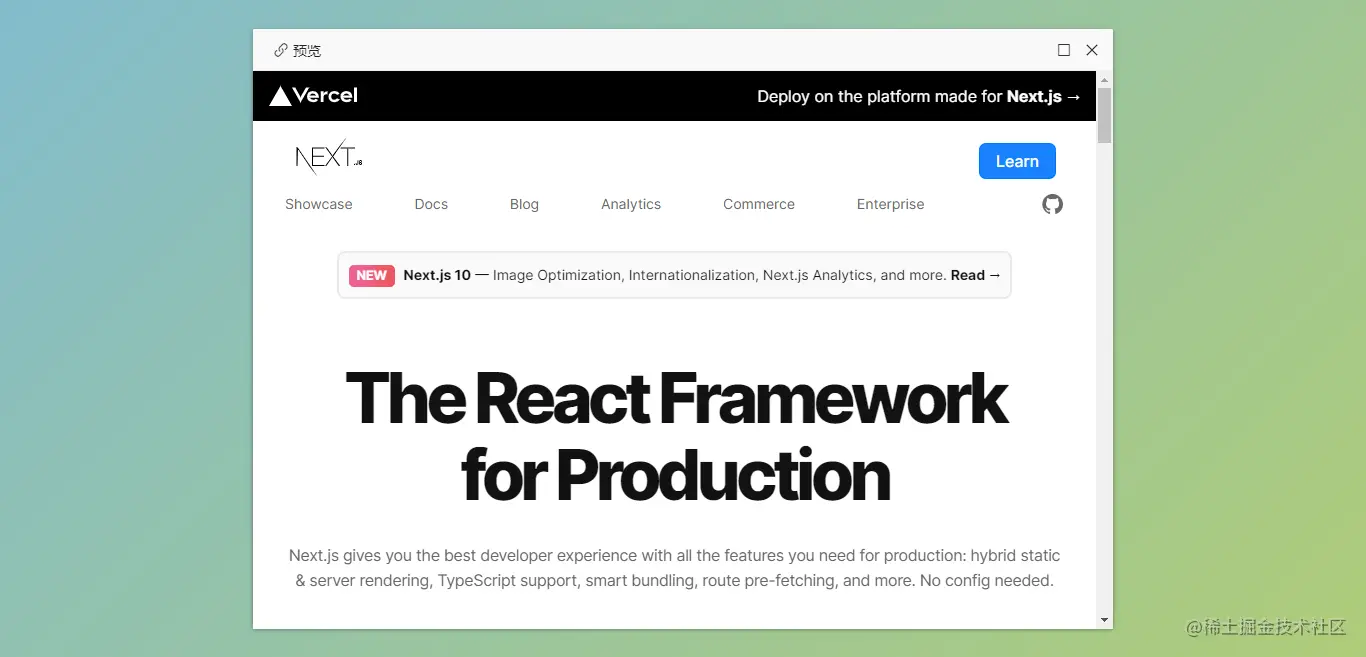Screen dimensions: 1366x657
Task: Open the GitHub icon link
Action: point(1052,204)
